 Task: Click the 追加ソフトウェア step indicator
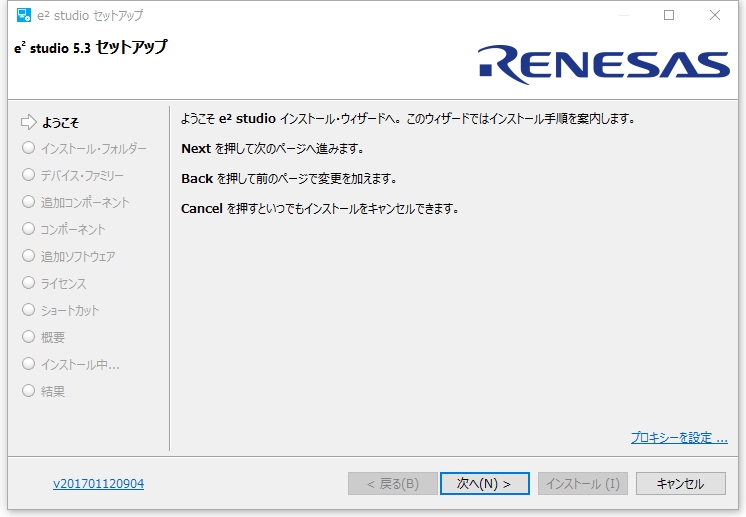tap(29, 256)
